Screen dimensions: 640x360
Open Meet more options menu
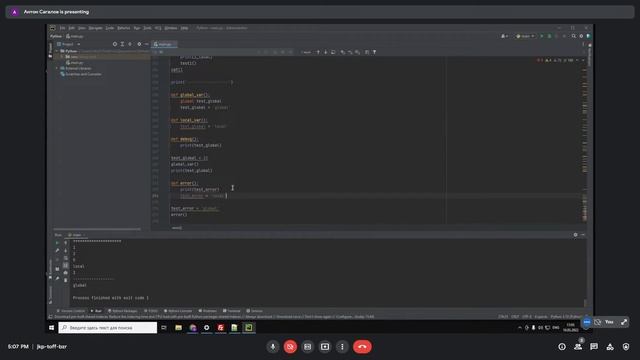coord(342,347)
